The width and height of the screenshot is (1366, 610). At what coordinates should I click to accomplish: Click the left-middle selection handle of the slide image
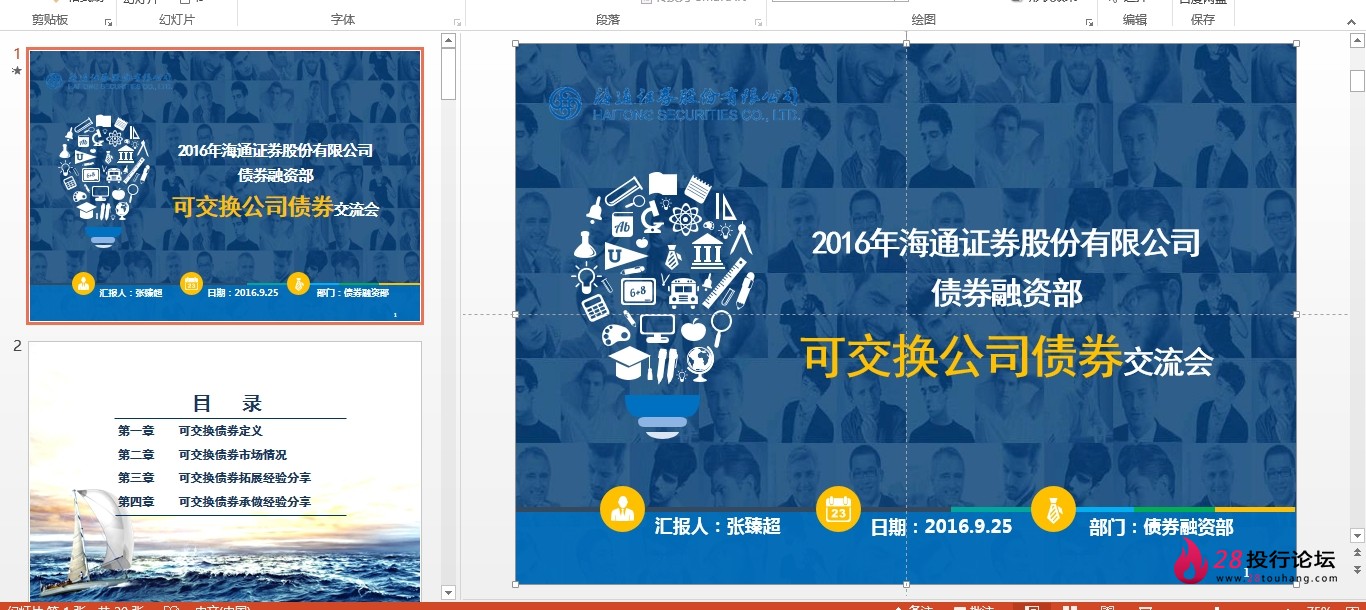click(x=515, y=314)
